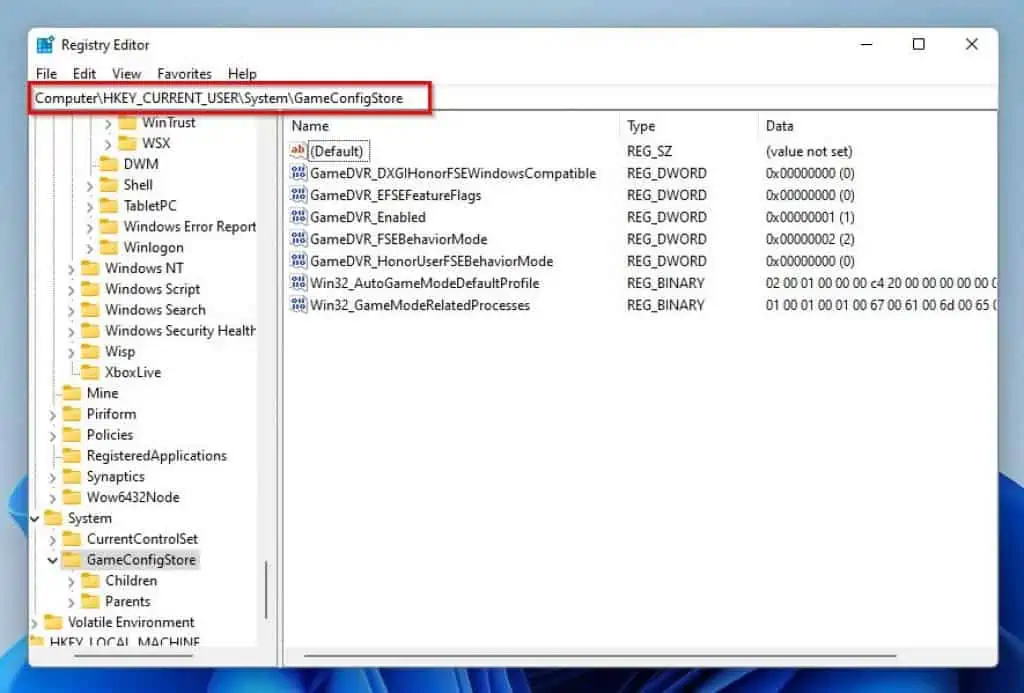
Task: Click the ab string icon beside (Default)
Action: coord(298,151)
